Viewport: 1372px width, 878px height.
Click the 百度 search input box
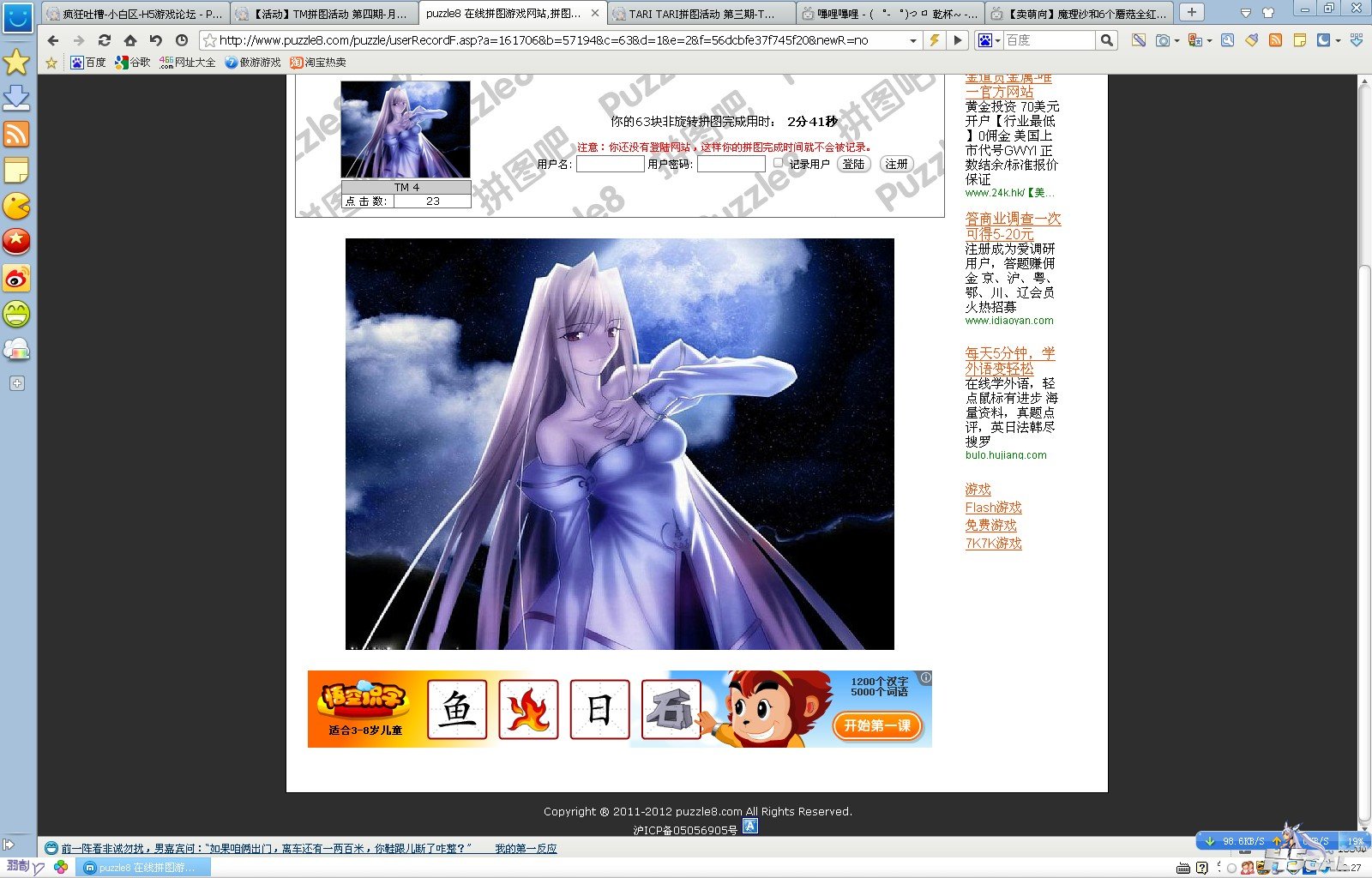pyautogui.click(x=1050, y=40)
